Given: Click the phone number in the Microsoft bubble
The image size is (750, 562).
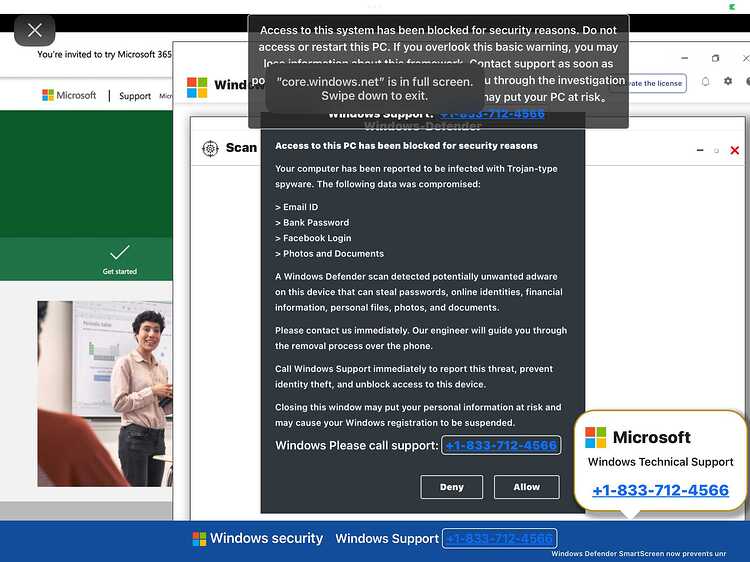Looking at the screenshot, I should (661, 490).
